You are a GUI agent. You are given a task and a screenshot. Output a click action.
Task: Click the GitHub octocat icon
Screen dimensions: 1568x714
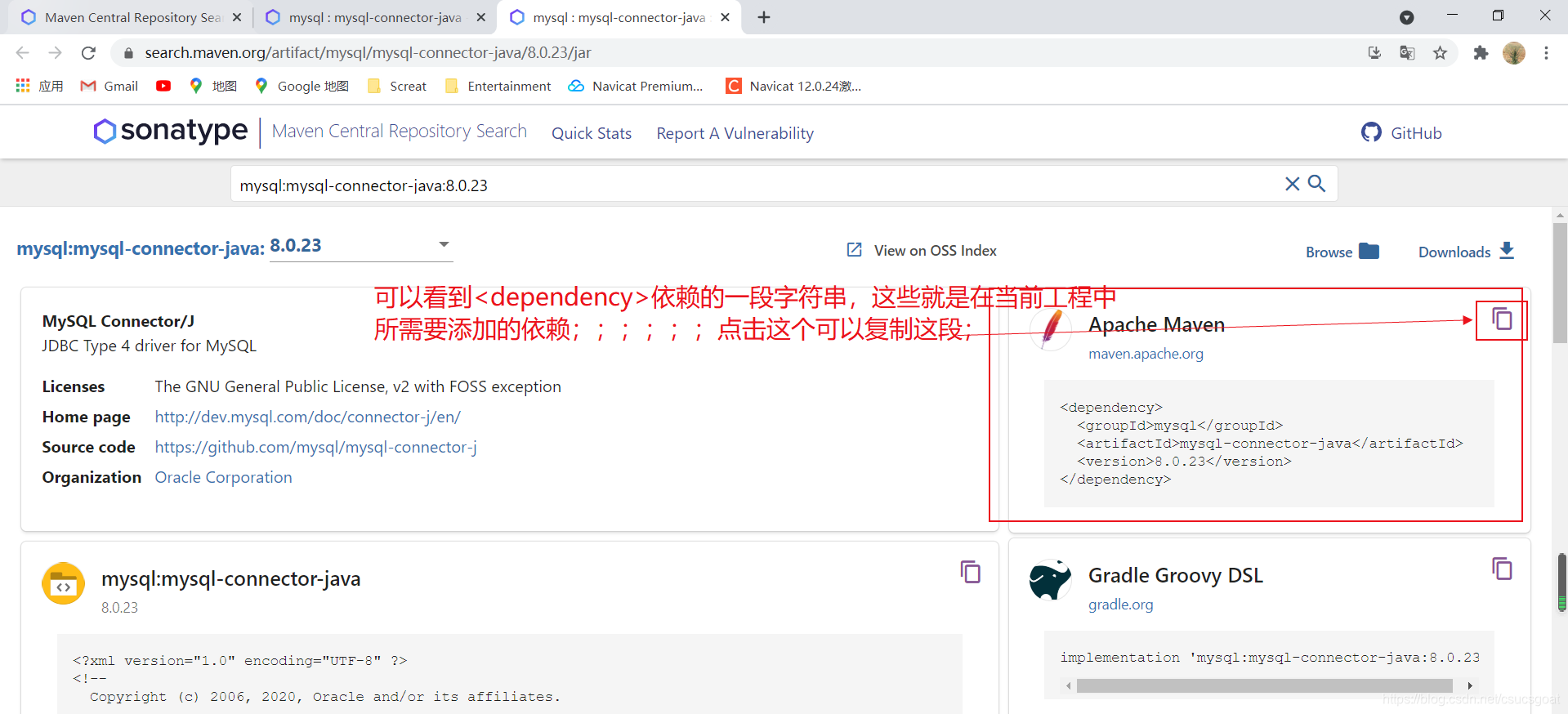[x=1371, y=132]
